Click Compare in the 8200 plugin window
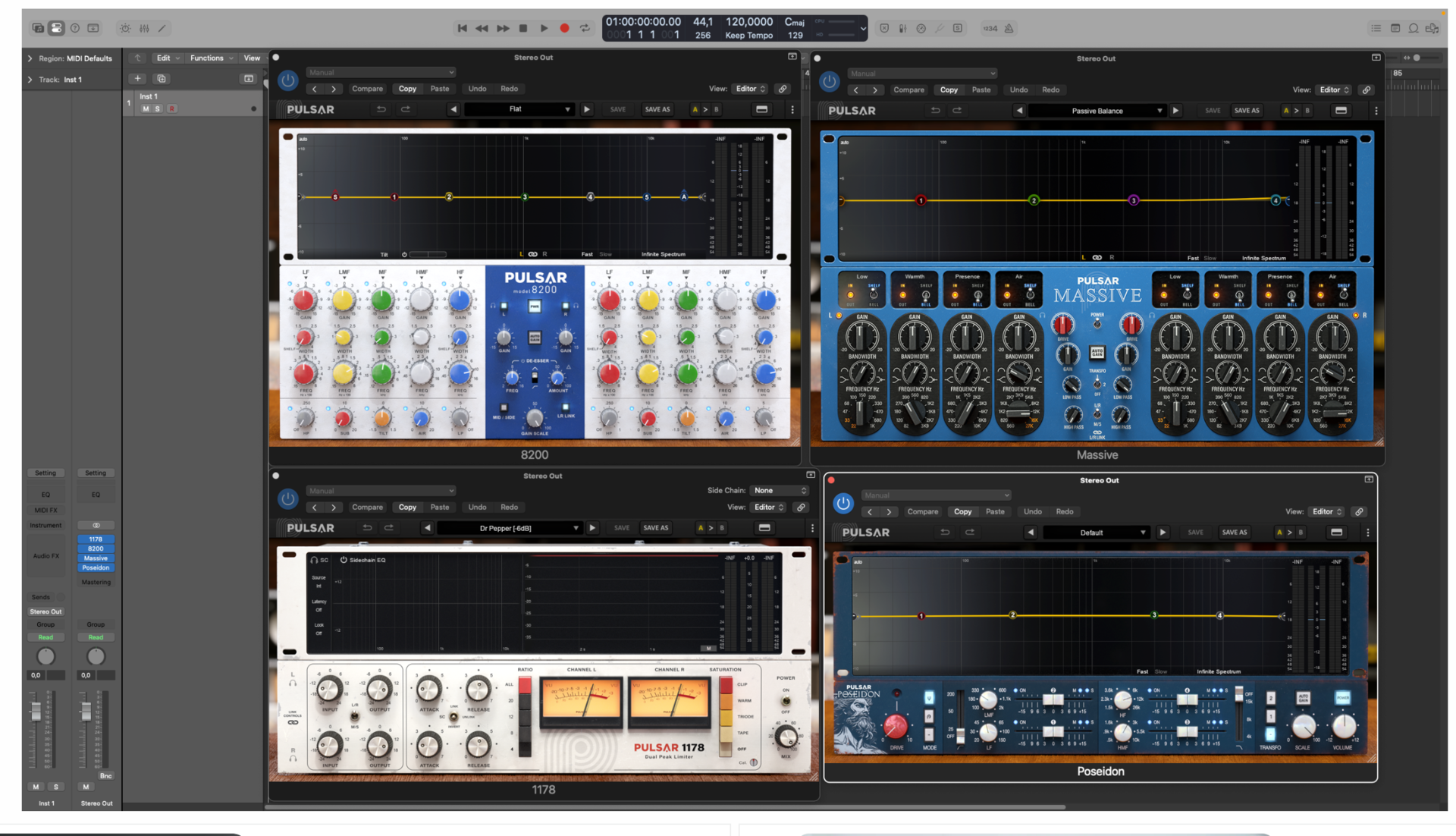This screenshot has height=836, width=1456. coord(367,89)
